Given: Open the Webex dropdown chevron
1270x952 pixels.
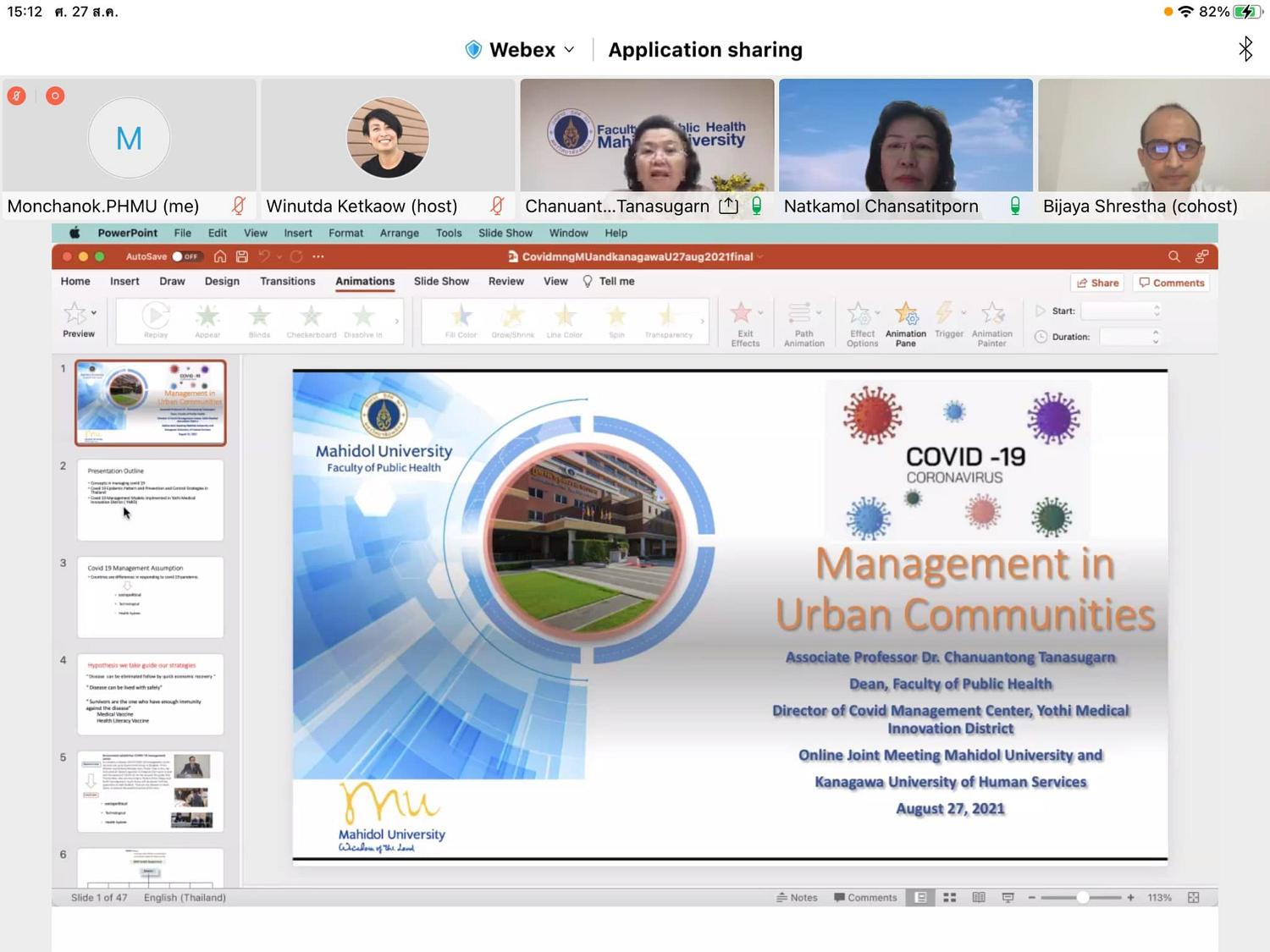Looking at the screenshot, I should tap(569, 50).
